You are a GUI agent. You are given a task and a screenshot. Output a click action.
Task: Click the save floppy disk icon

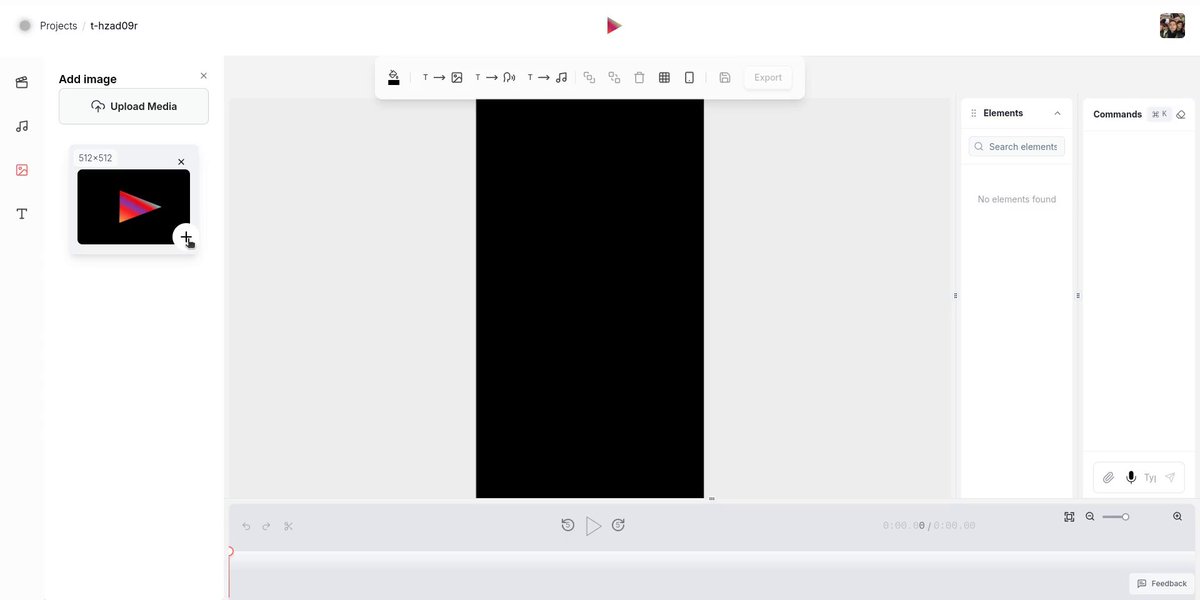(725, 77)
